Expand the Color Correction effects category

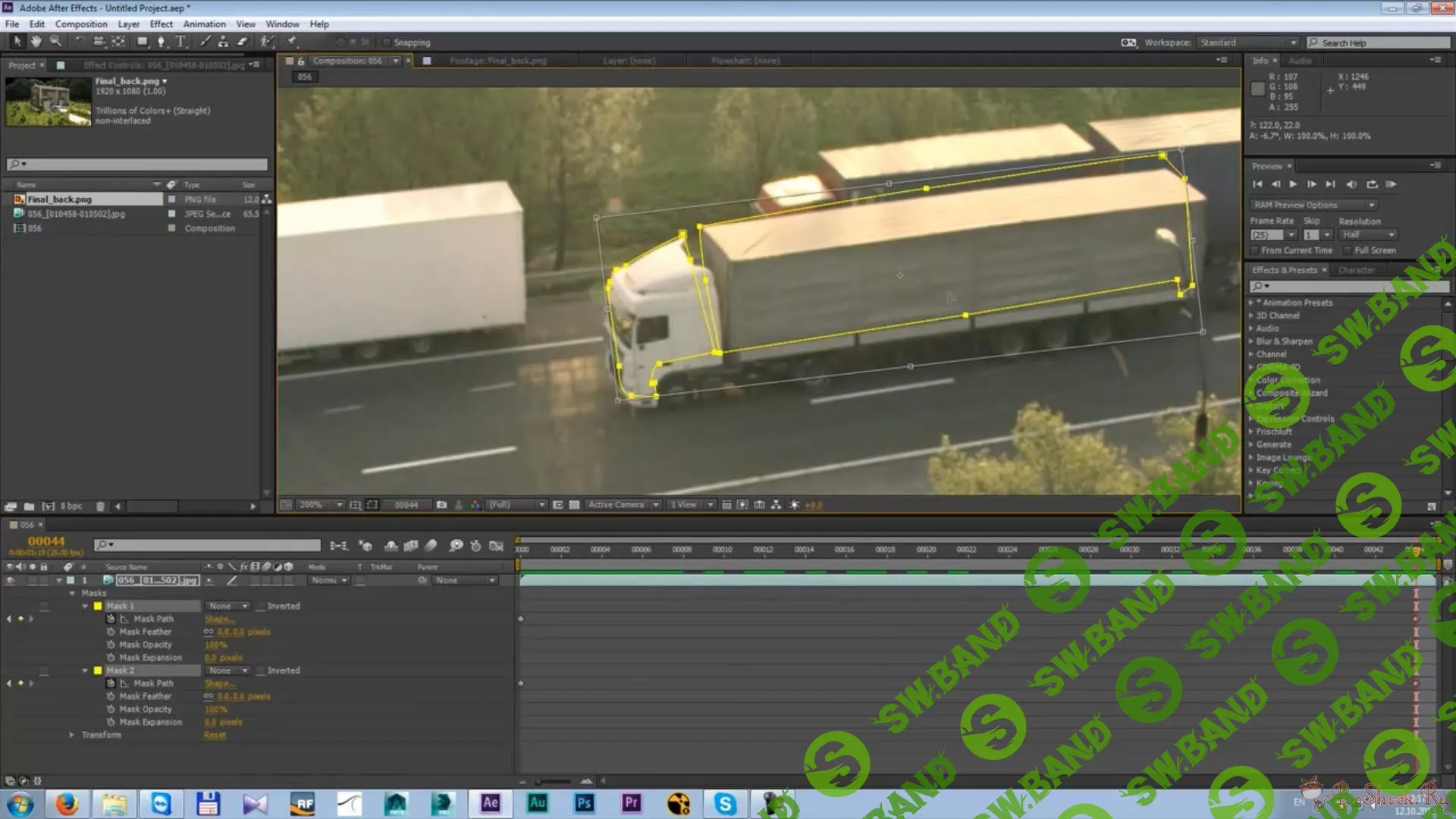1253,379
